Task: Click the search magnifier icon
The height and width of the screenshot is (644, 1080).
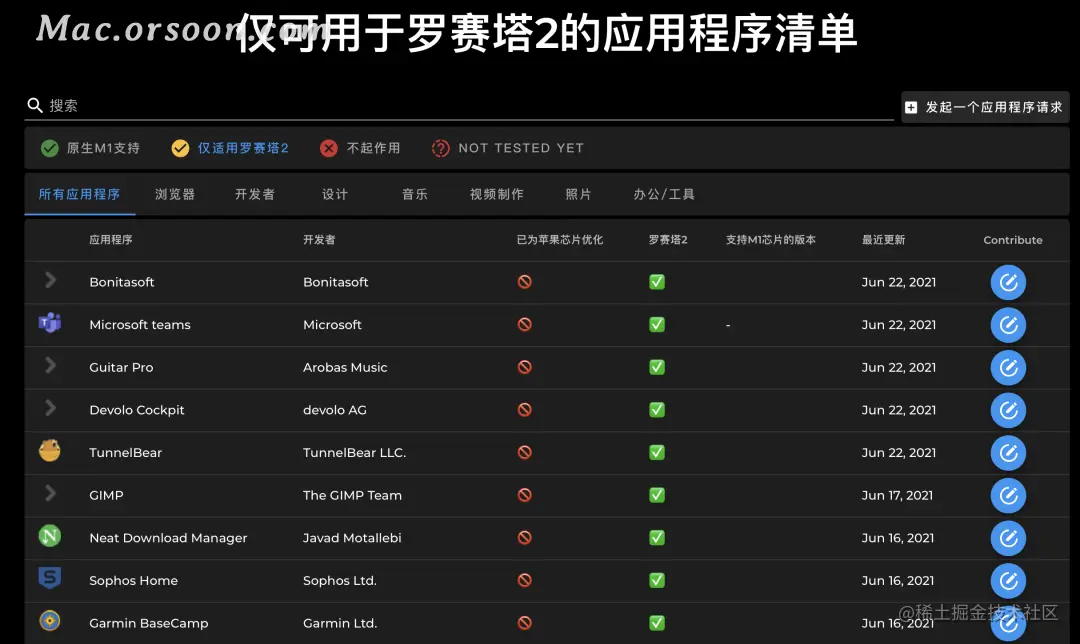Action: pyautogui.click(x=34, y=105)
